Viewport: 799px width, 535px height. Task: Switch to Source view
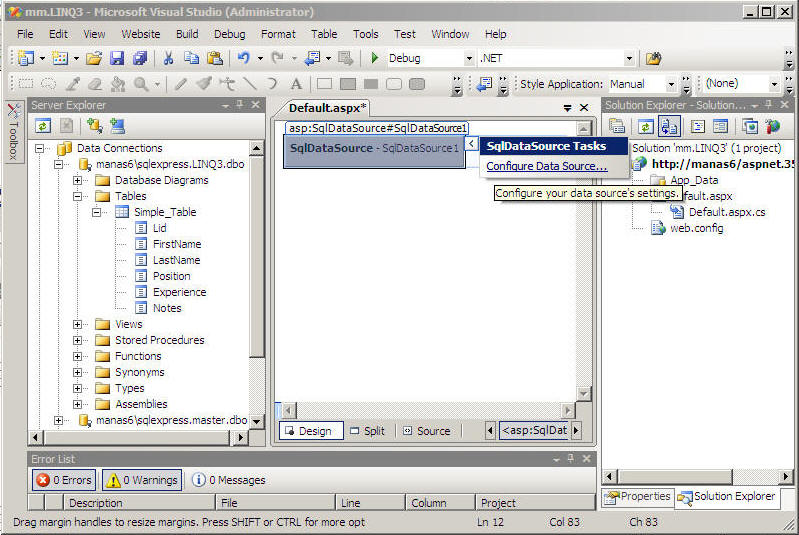tap(427, 431)
